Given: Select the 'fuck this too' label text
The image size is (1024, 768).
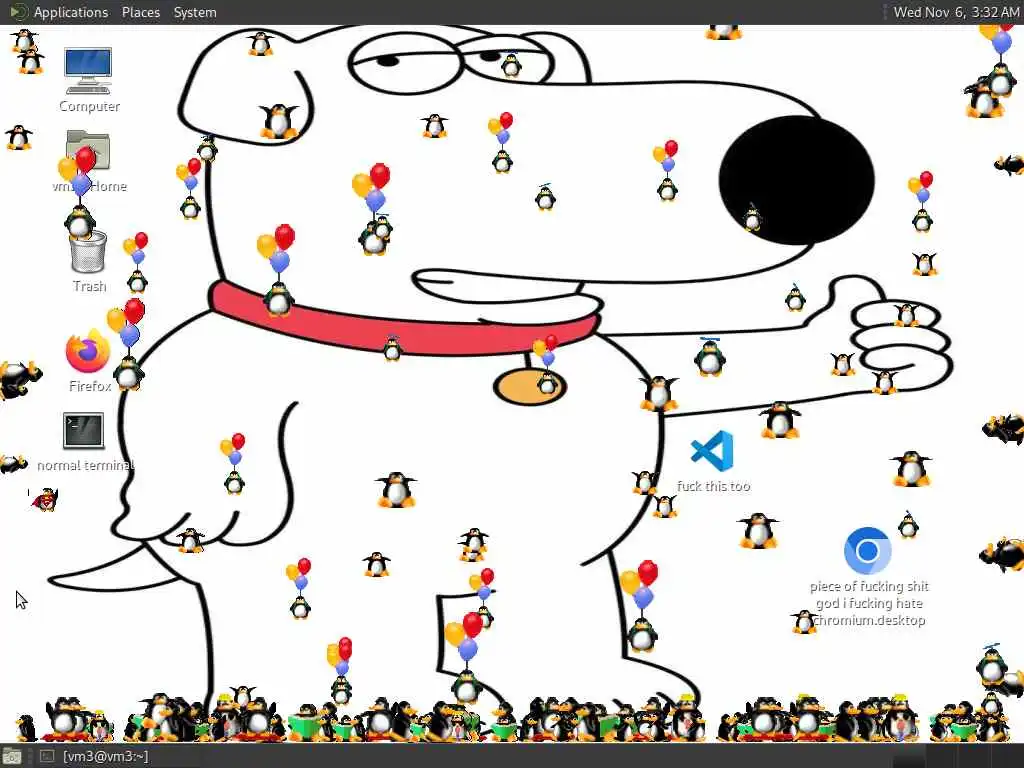Looking at the screenshot, I should tap(713, 486).
